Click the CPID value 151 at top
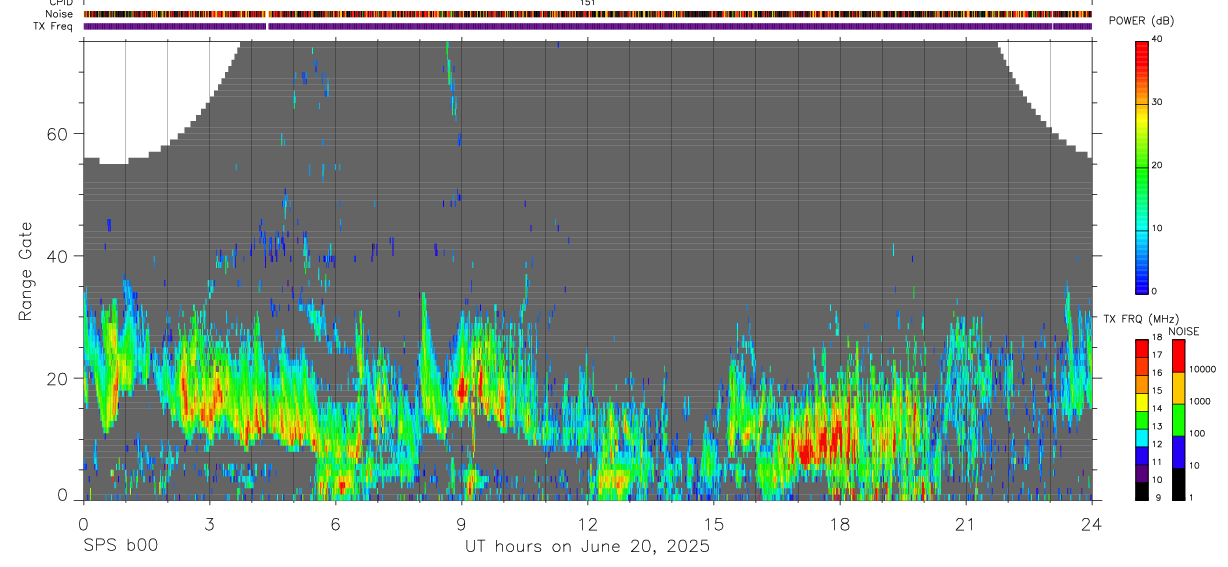Screen dimensions: 1228x567 [588, 4]
